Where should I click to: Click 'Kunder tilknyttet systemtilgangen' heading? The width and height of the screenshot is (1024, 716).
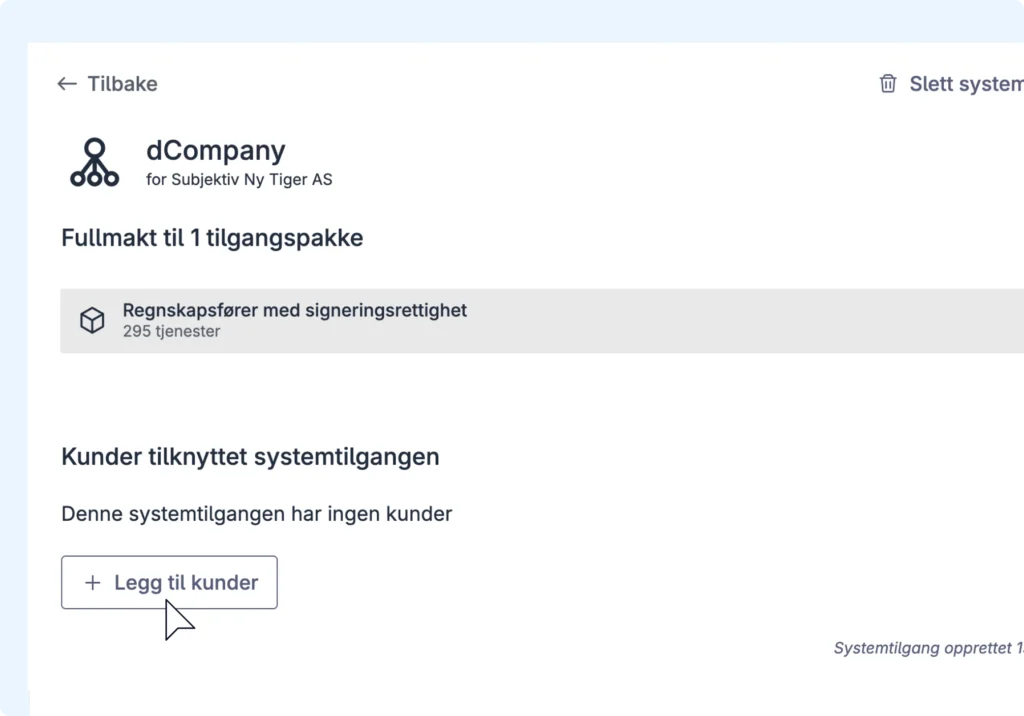250,457
